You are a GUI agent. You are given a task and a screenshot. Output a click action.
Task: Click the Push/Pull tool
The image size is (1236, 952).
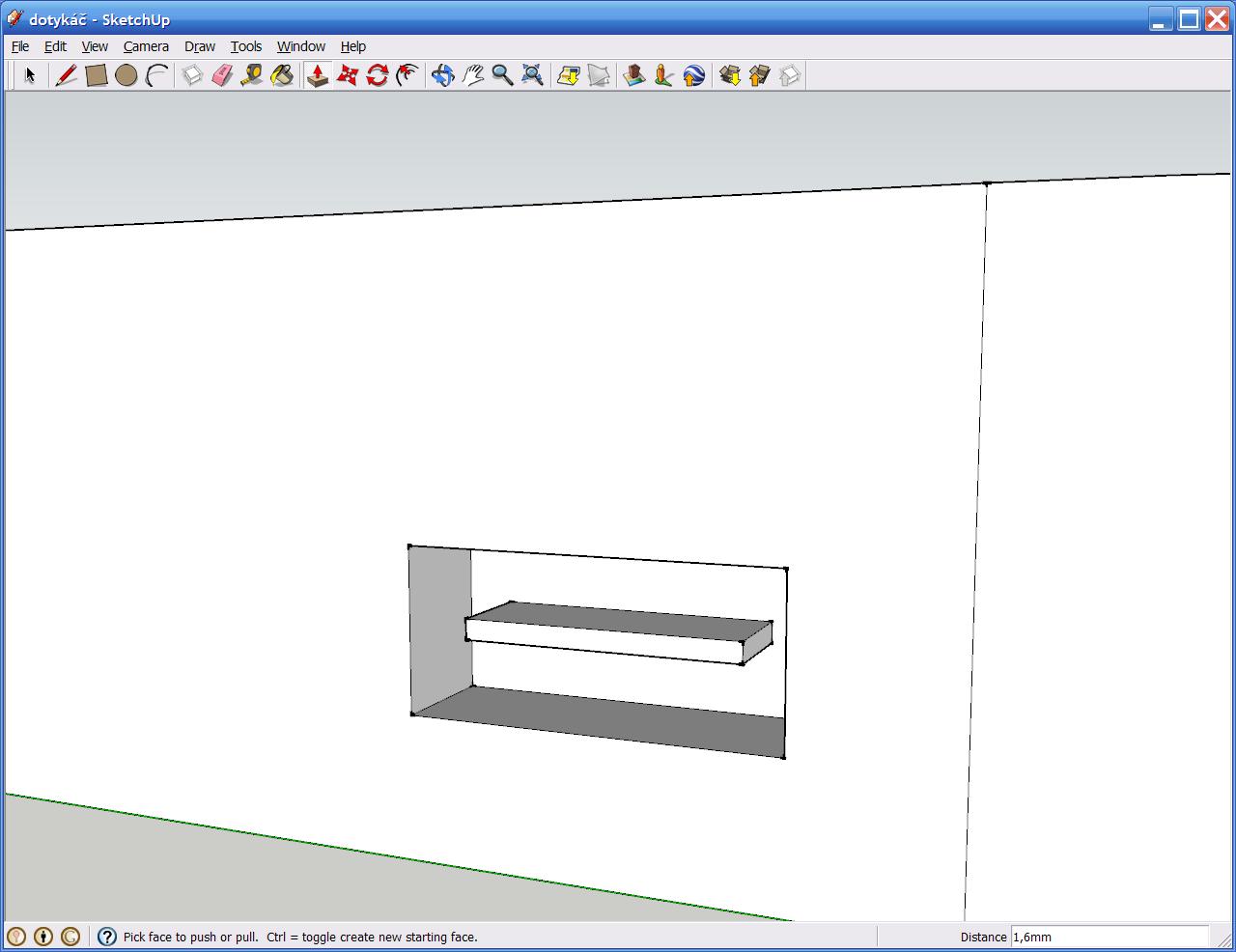point(318,75)
